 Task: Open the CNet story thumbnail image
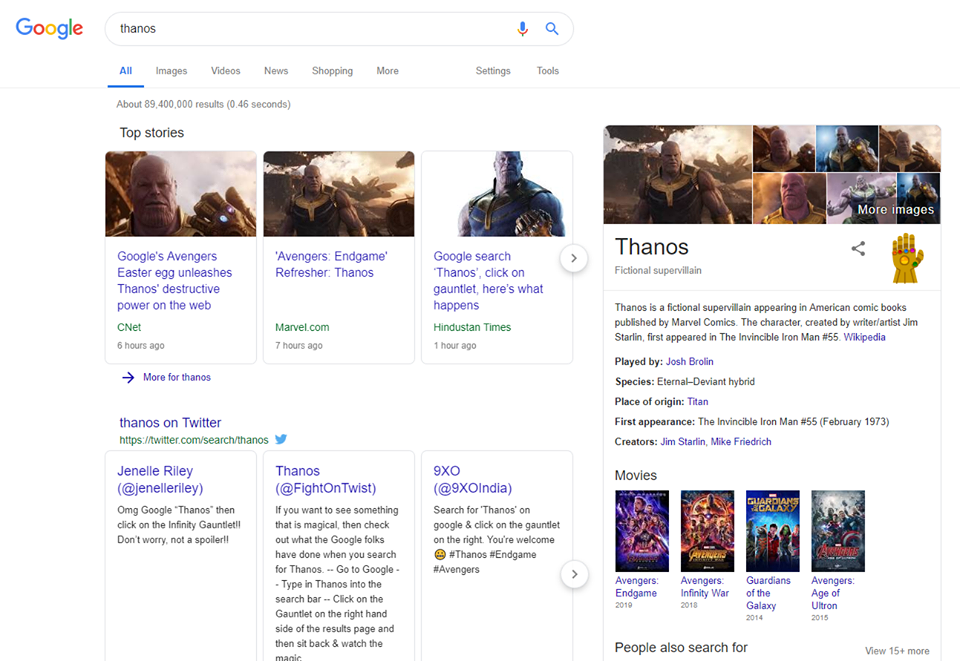coord(181,194)
